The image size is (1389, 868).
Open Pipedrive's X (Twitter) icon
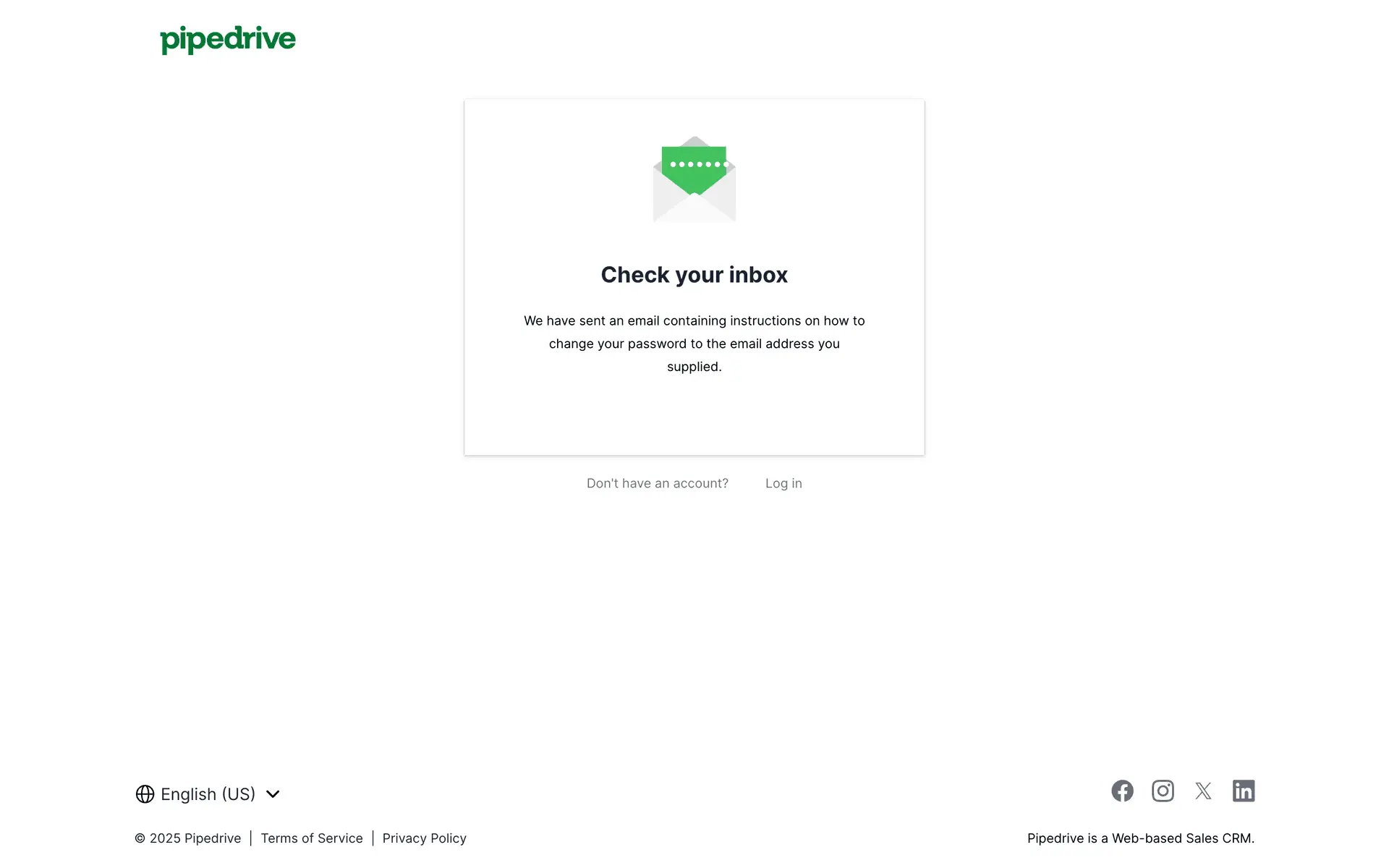click(x=1203, y=791)
